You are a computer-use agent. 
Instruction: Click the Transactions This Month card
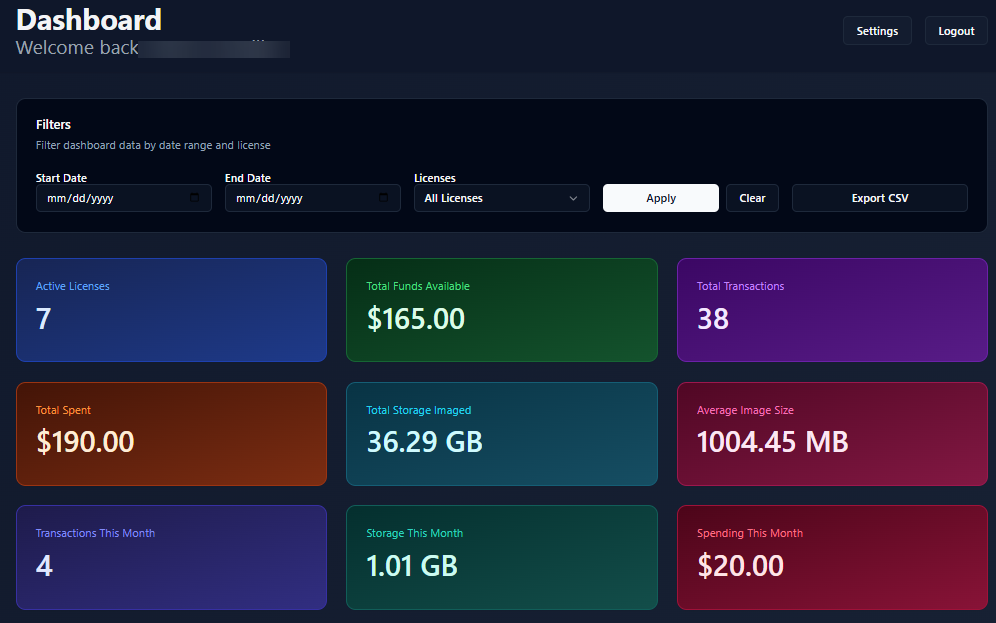171,557
